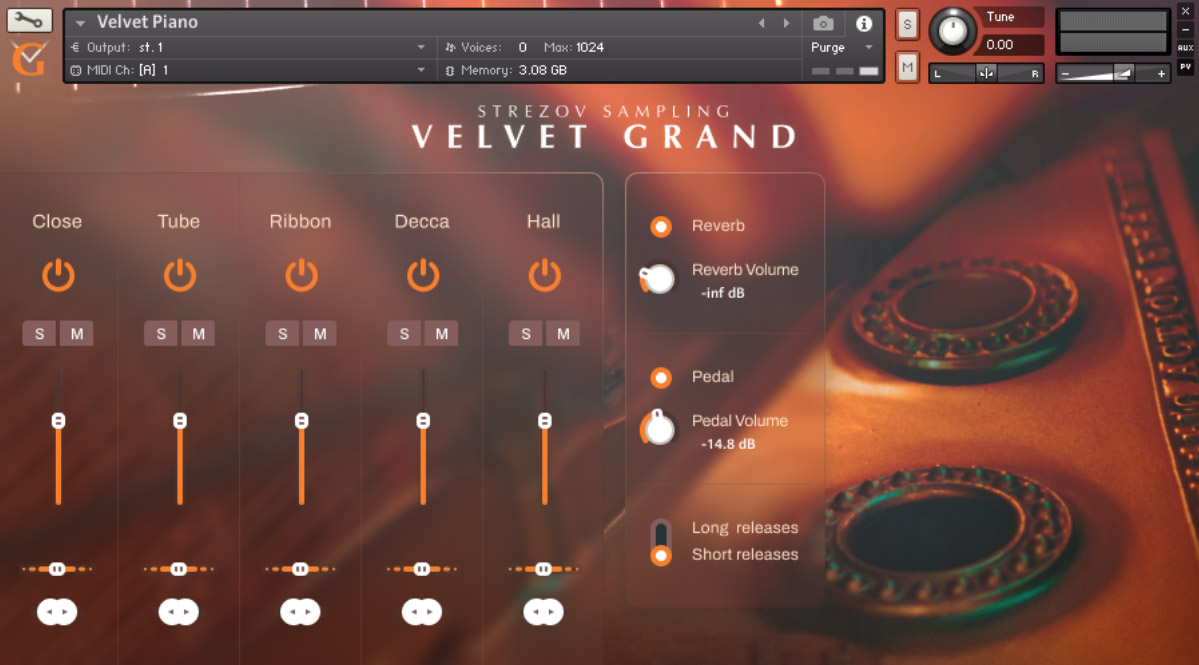The image size is (1199, 665).
Task: Click the wrench edit icon
Action: pyautogui.click(x=28, y=20)
